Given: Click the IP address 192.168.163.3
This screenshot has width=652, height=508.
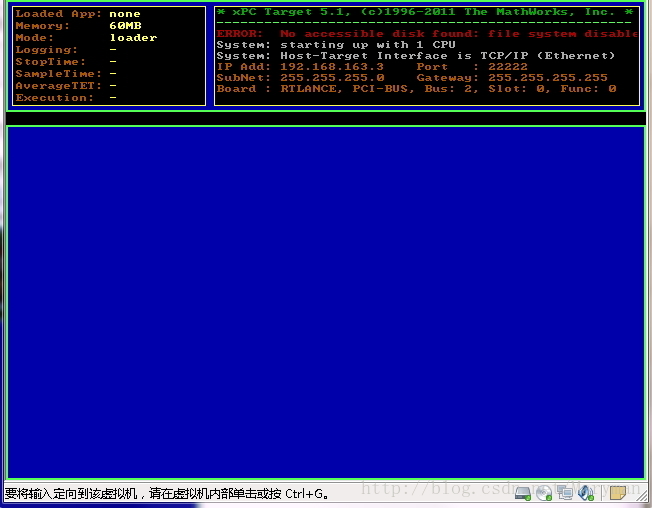Looking at the screenshot, I should click(x=332, y=67).
